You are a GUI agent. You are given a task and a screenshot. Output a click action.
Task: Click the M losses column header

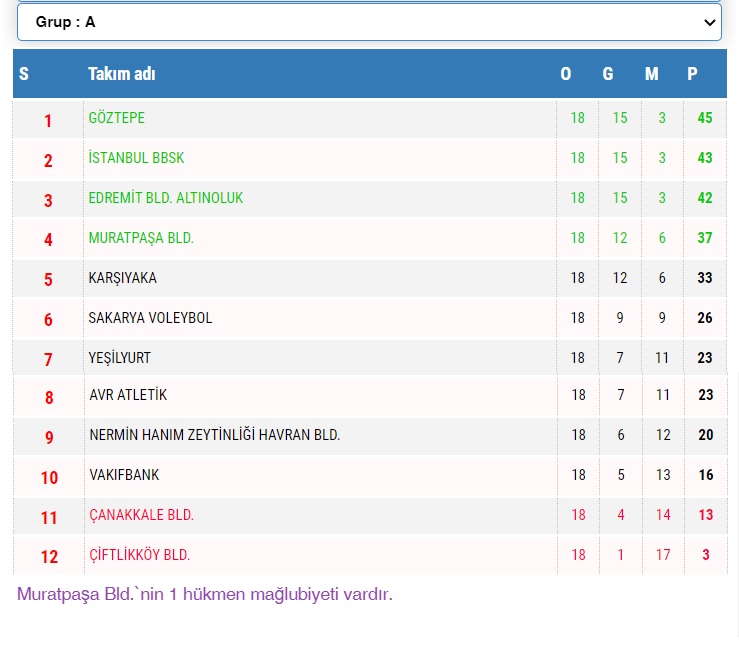[652, 74]
